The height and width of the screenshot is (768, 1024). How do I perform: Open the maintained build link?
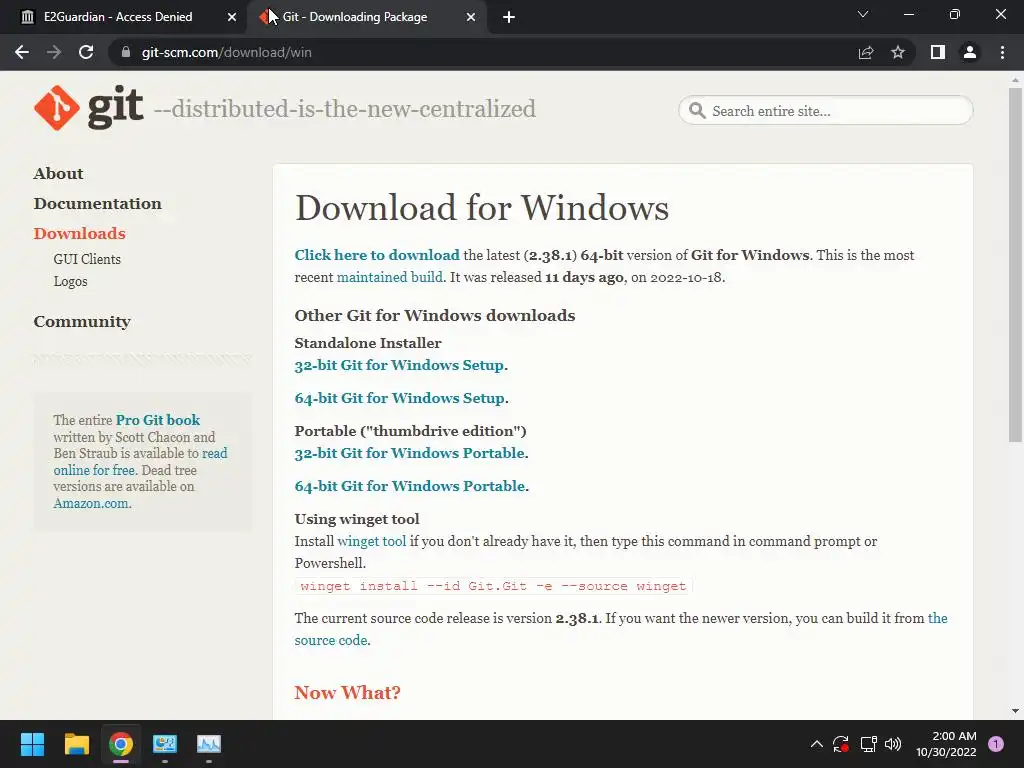click(x=389, y=277)
